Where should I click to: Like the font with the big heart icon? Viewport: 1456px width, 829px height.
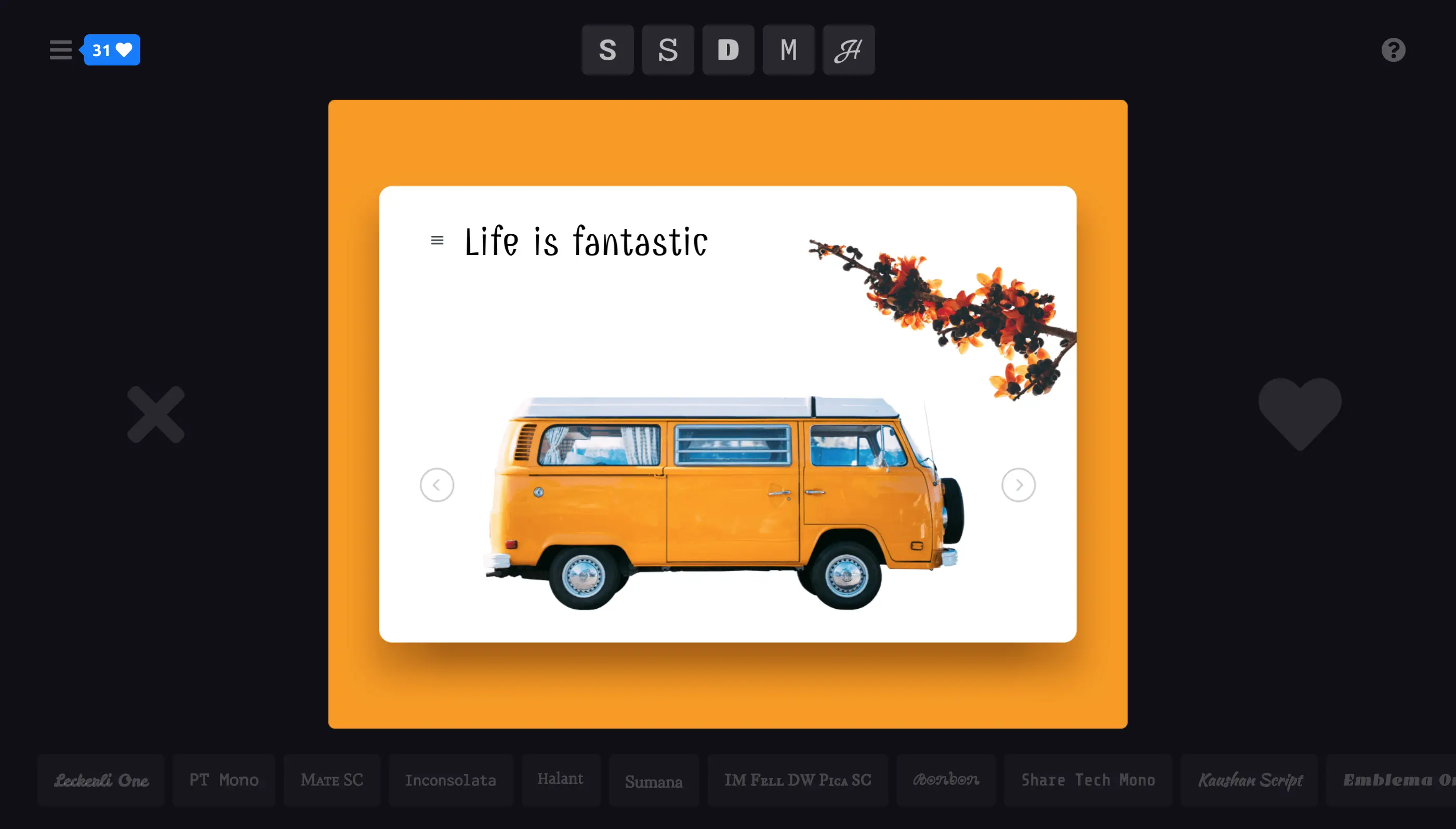(x=1300, y=413)
